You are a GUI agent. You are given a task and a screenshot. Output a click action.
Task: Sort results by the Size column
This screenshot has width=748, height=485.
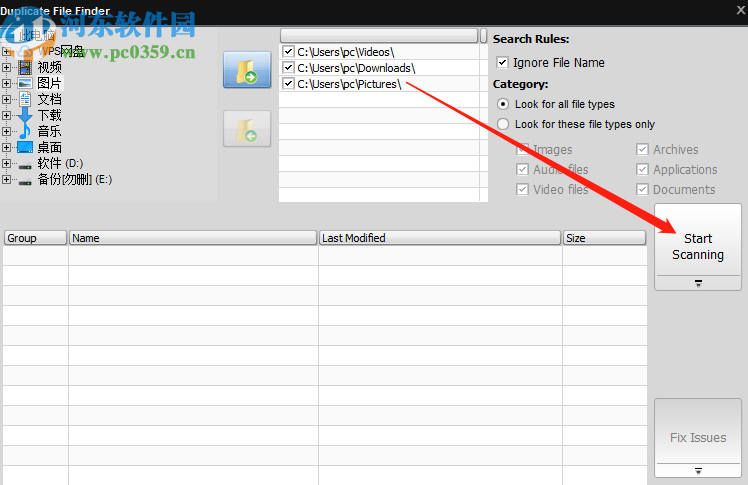[604, 238]
